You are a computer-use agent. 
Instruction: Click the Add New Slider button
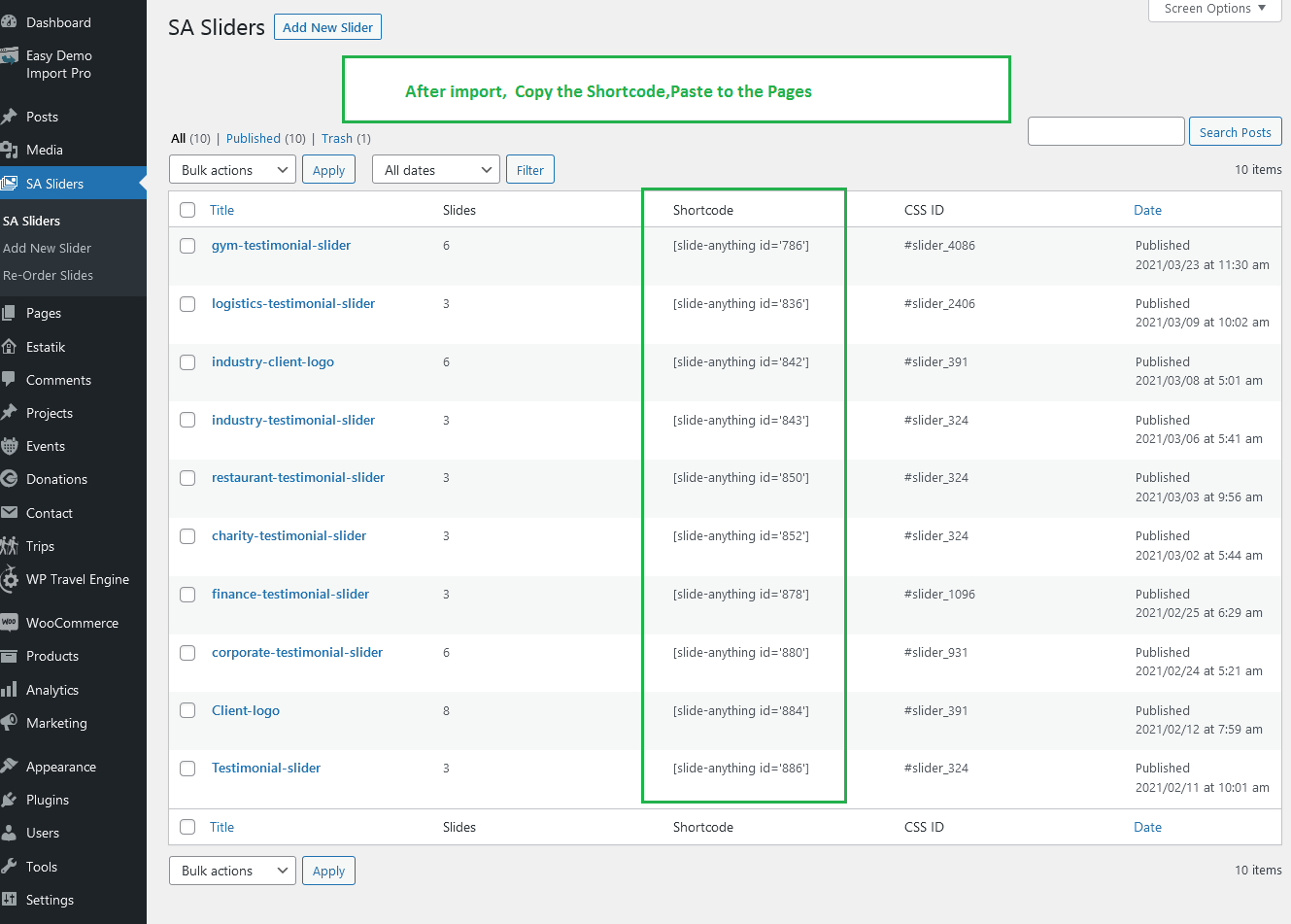click(327, 27)
